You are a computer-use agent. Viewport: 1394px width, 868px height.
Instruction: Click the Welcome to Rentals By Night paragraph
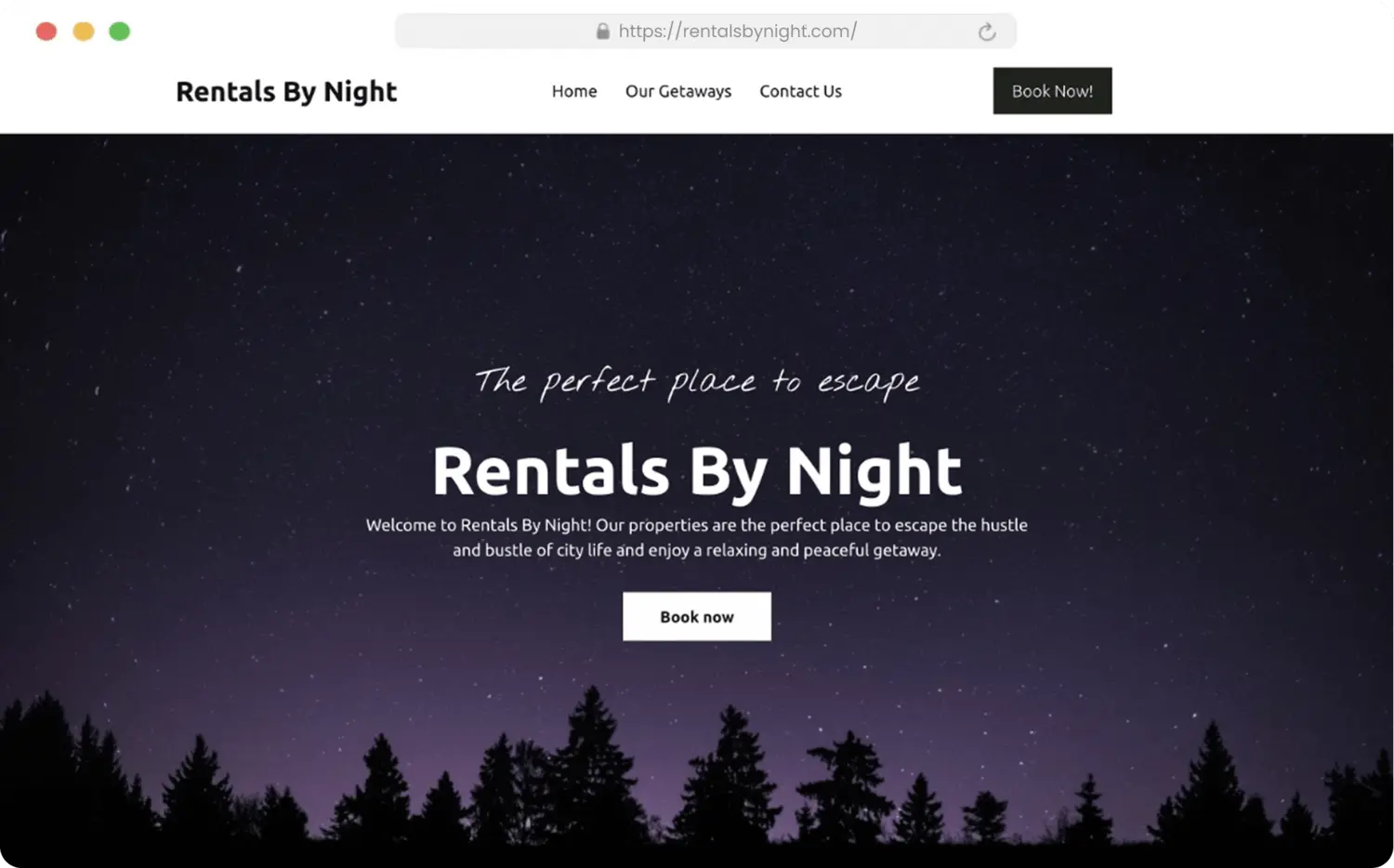(x=697, y=537)
